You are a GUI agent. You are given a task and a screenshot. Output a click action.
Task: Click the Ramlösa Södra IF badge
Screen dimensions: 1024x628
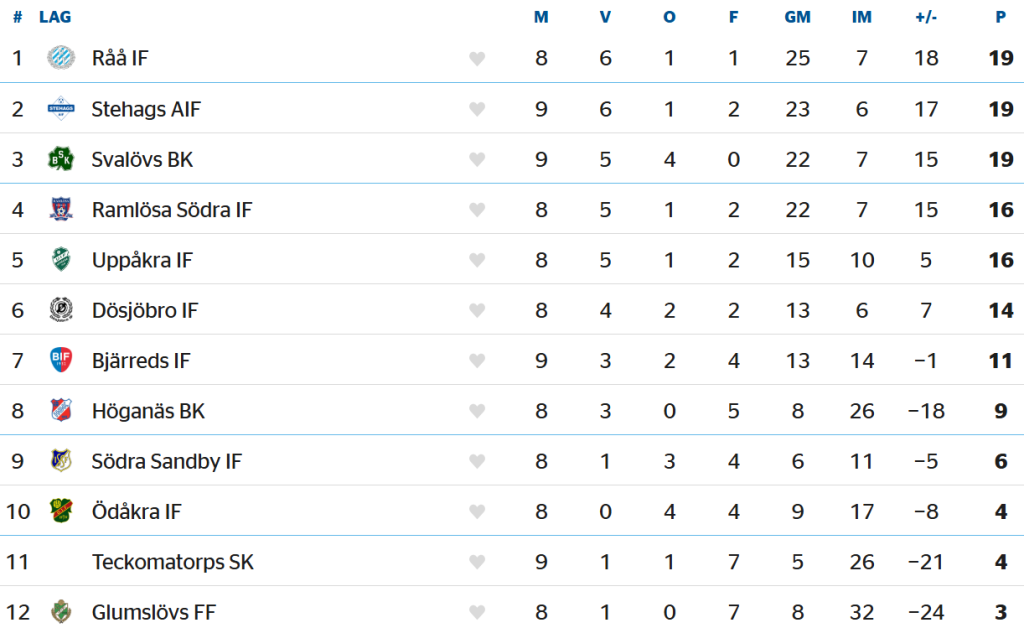click(x=61, y=209)
